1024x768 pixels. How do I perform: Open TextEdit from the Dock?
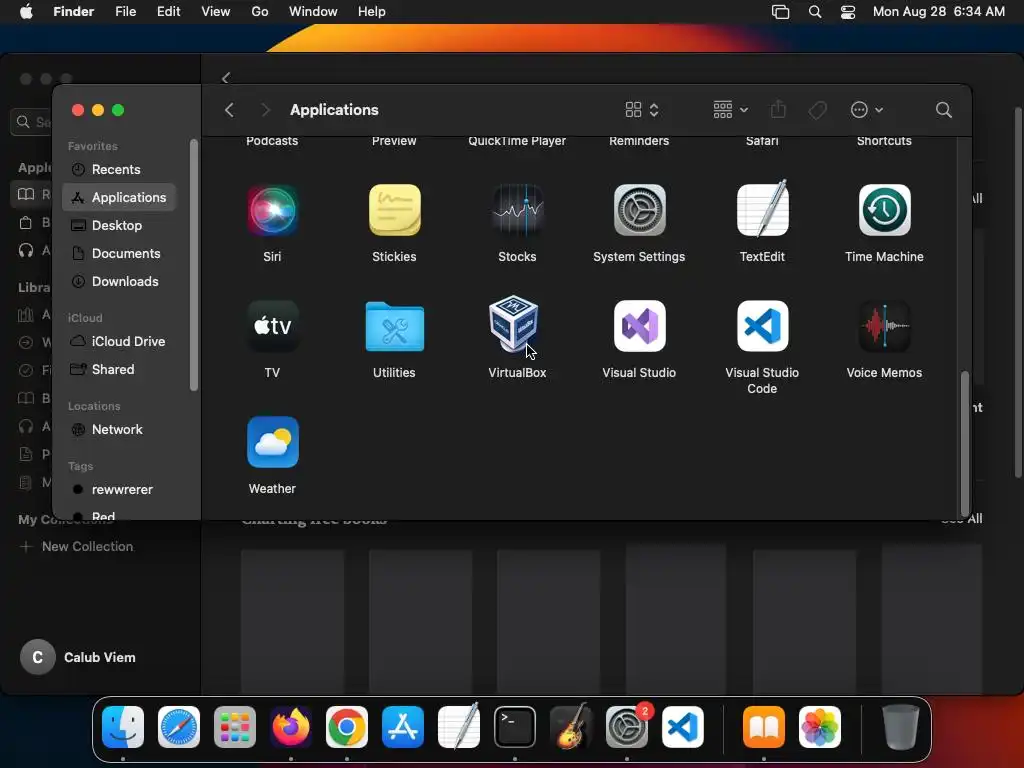(x=459, y=726)
